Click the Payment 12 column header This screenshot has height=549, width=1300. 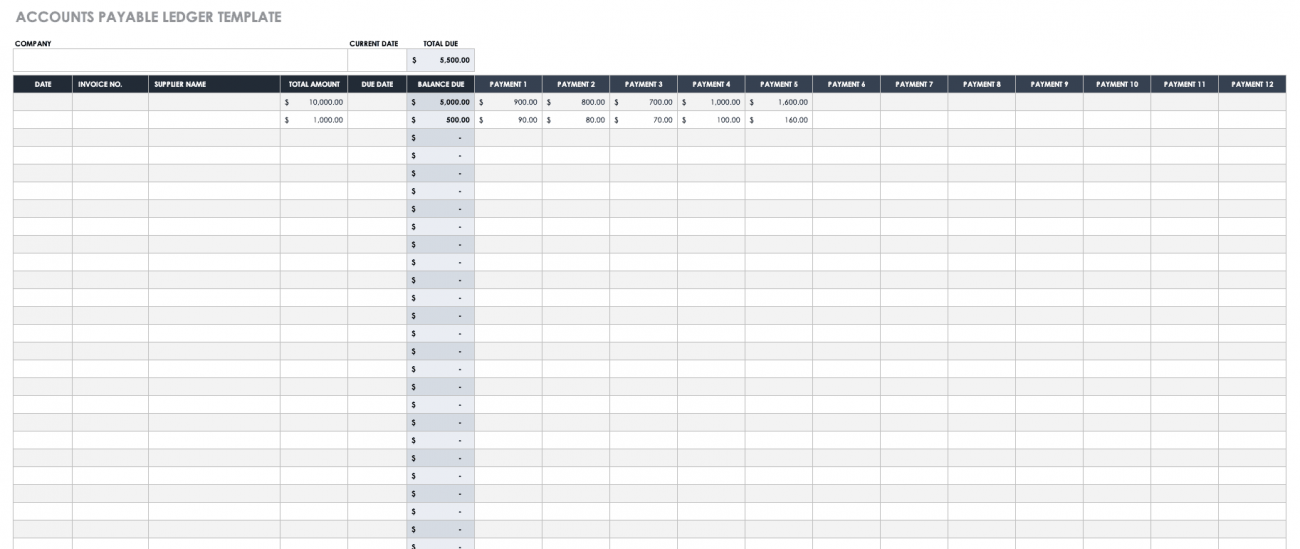tap(1252, 84)
